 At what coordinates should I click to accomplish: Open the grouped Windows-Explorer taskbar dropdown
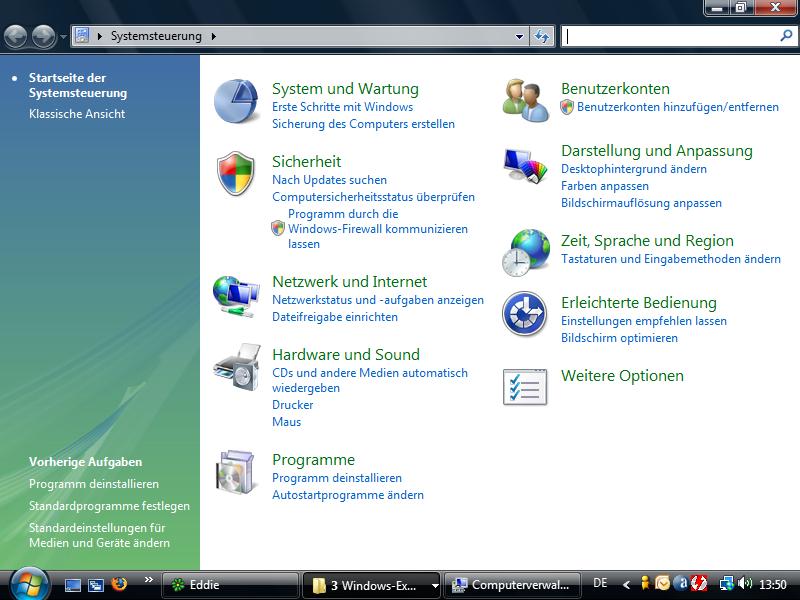click(434, 585)
